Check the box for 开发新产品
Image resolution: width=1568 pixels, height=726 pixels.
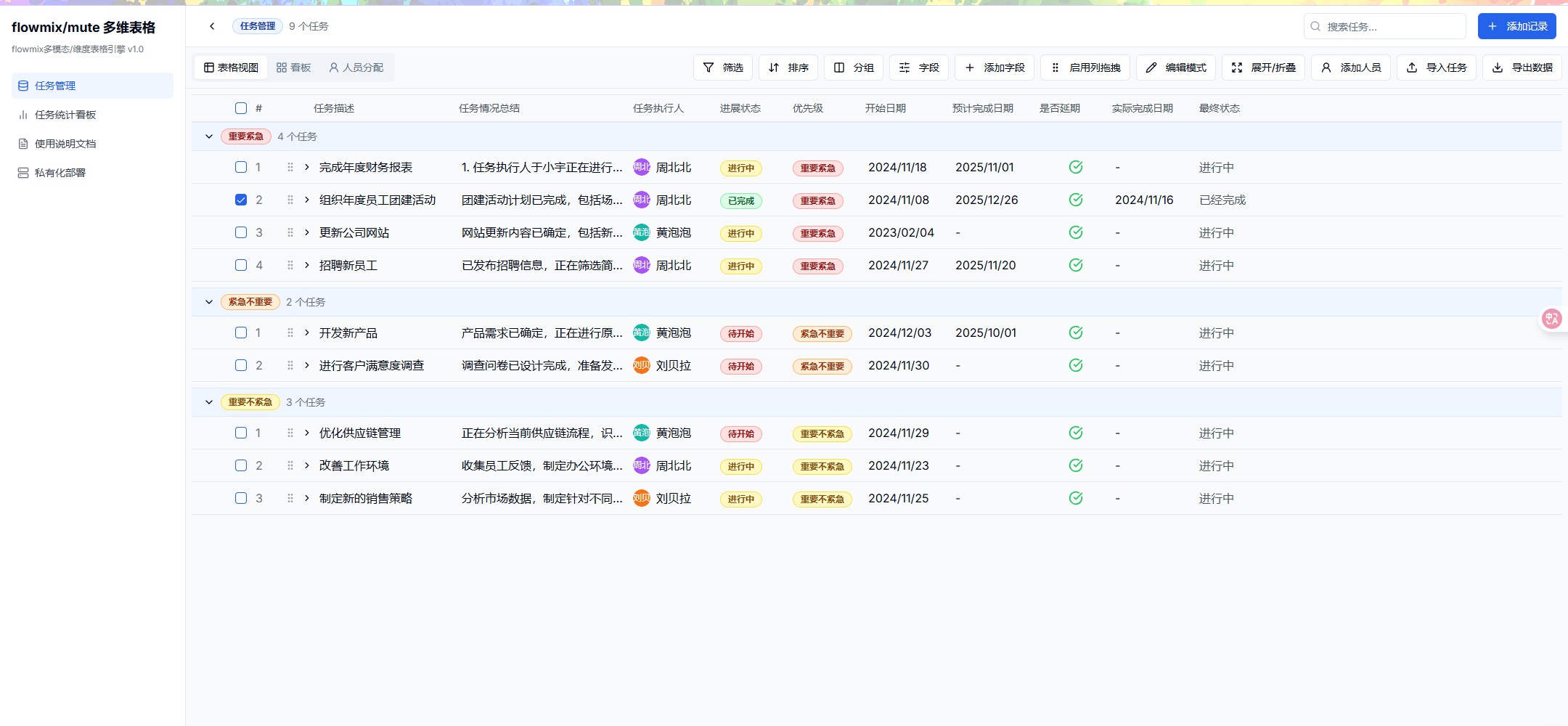(x=241, y=333)
